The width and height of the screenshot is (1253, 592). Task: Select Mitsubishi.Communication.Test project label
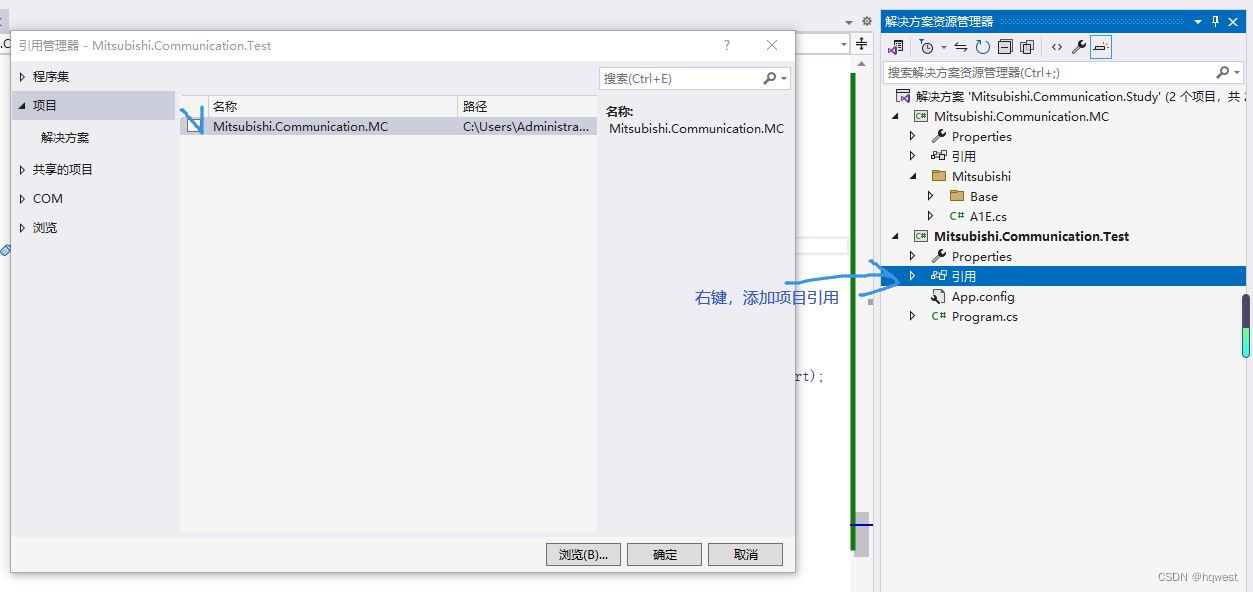tap(1031, 236)
